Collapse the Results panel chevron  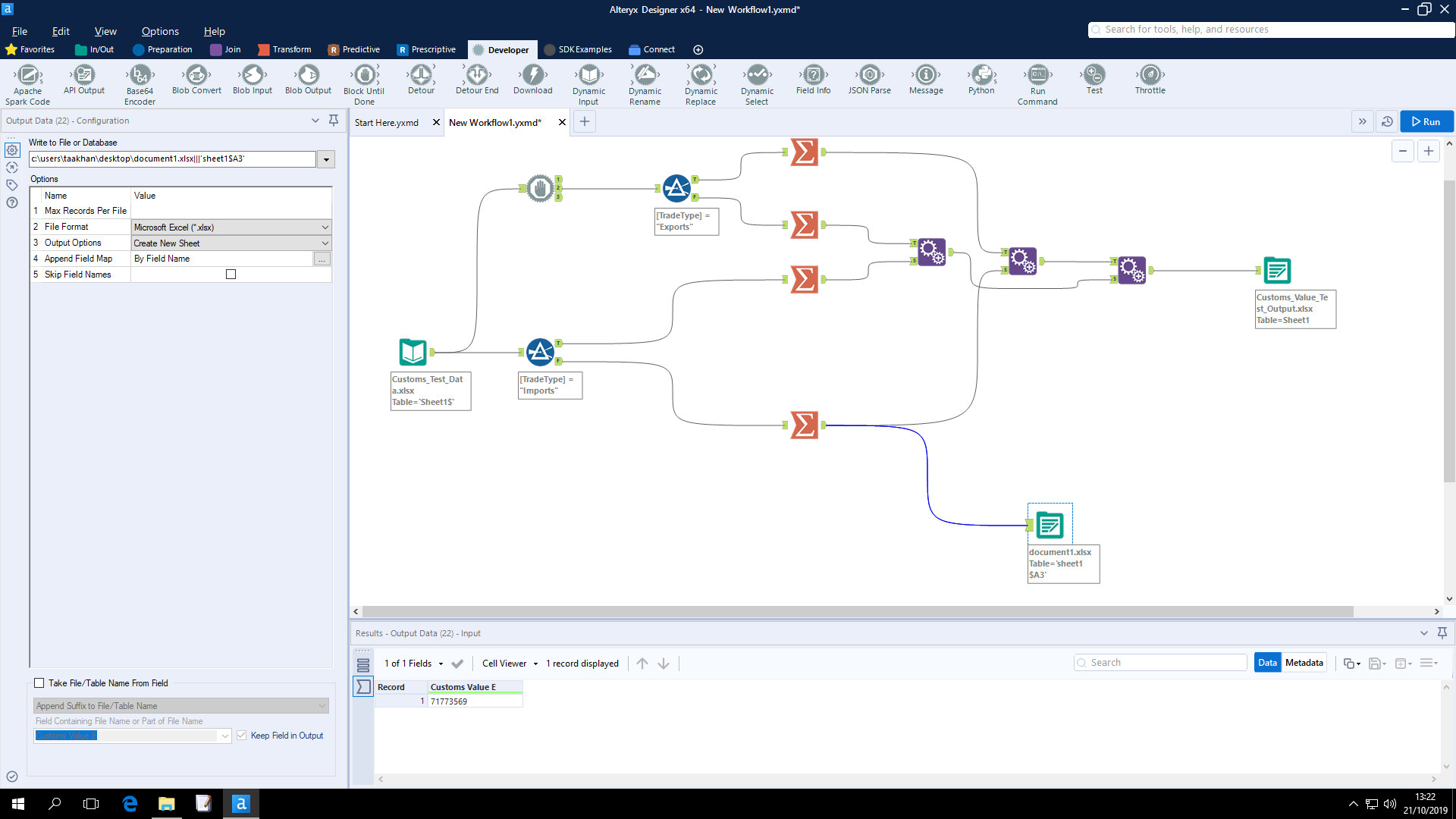click(x=1423, y=633)
